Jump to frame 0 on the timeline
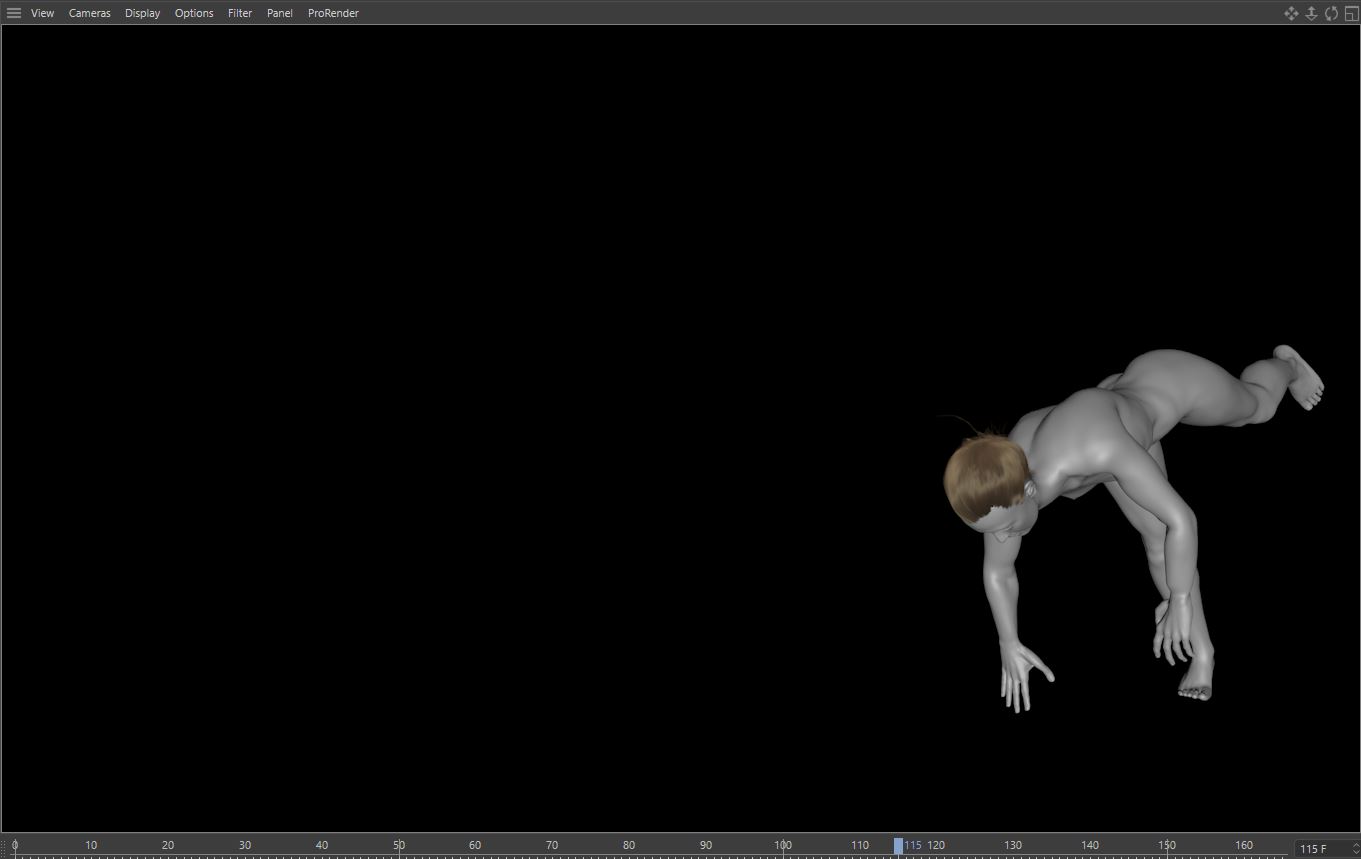Viewport: 1361px width, 859px height. (14, 846)
